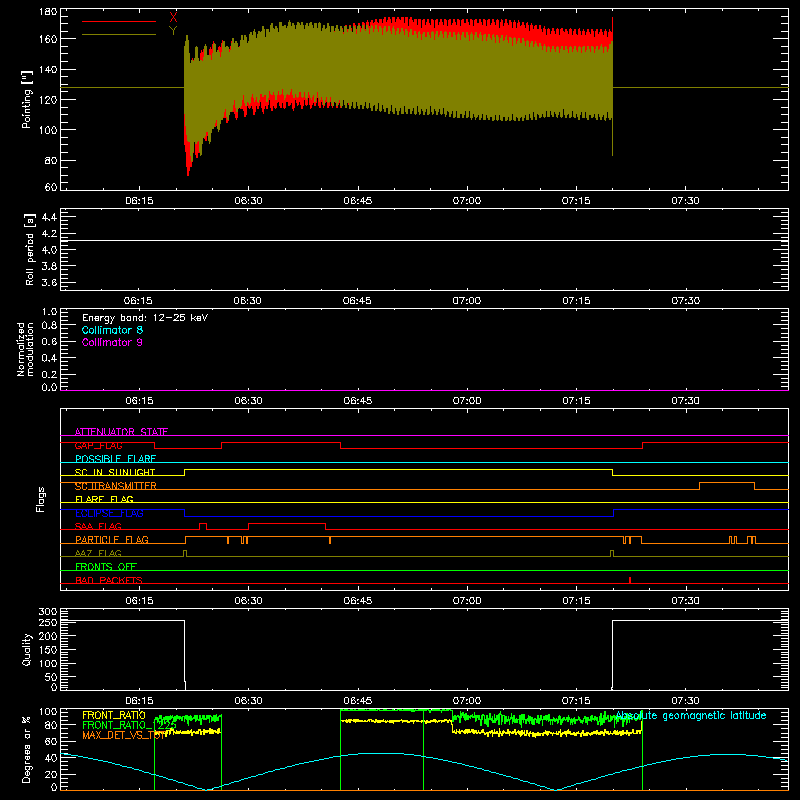Click the 'Pointing' y-axis title
The height and width of the screenshot is (800, 800).
tap(27, 99)
